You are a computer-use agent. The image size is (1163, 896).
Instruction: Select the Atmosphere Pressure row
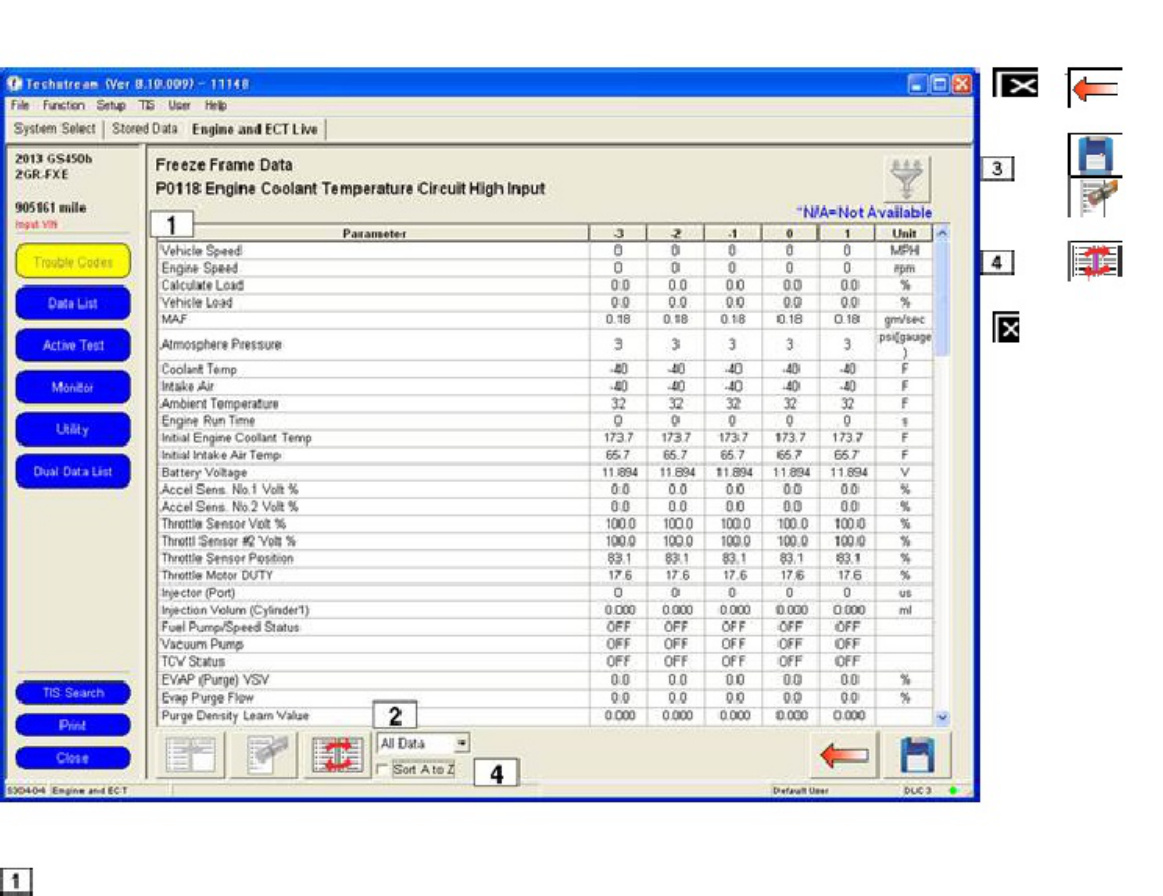tap(546, 344)
